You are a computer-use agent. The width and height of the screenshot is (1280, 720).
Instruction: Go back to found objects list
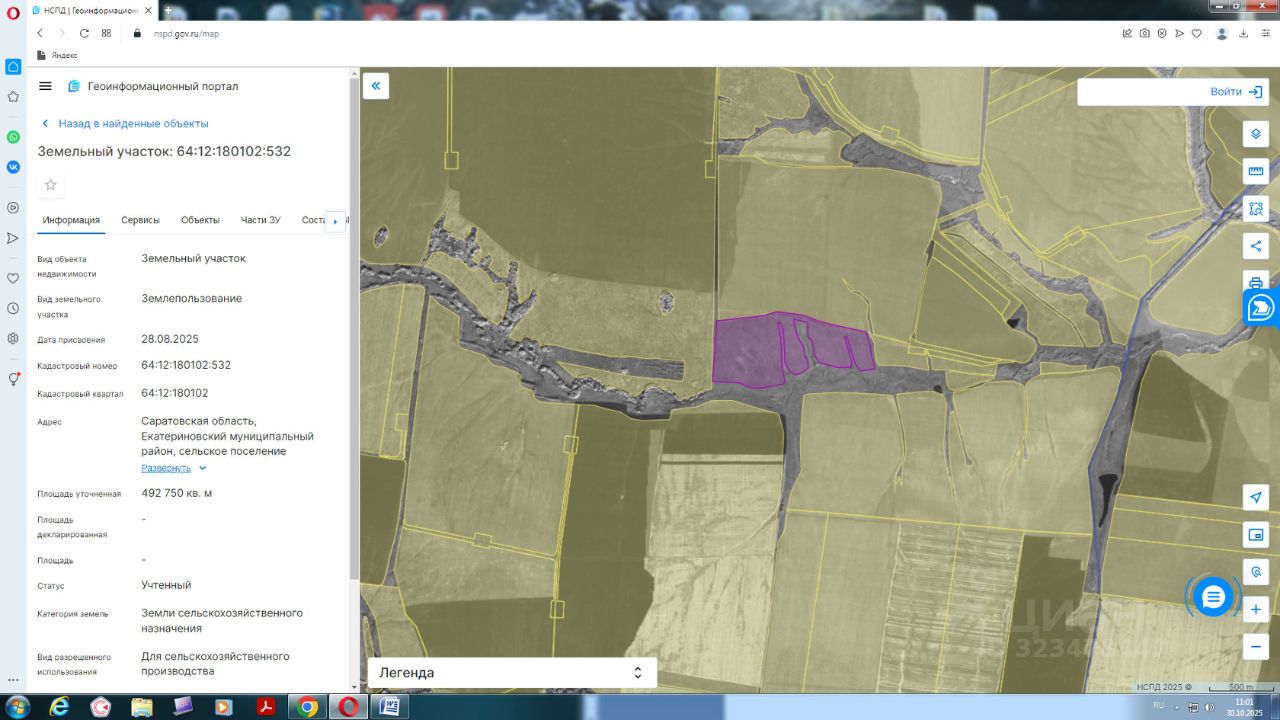pos(125,123)
